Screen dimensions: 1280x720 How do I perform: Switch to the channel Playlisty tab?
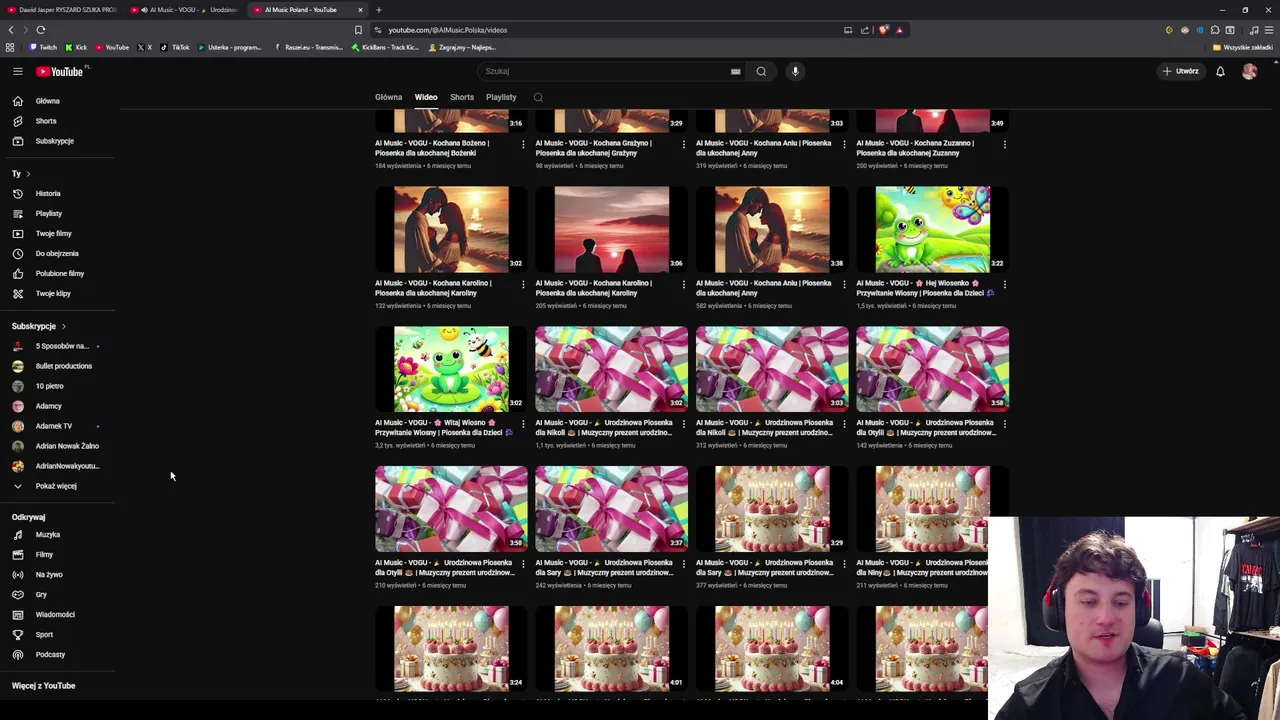click(501, 97)
